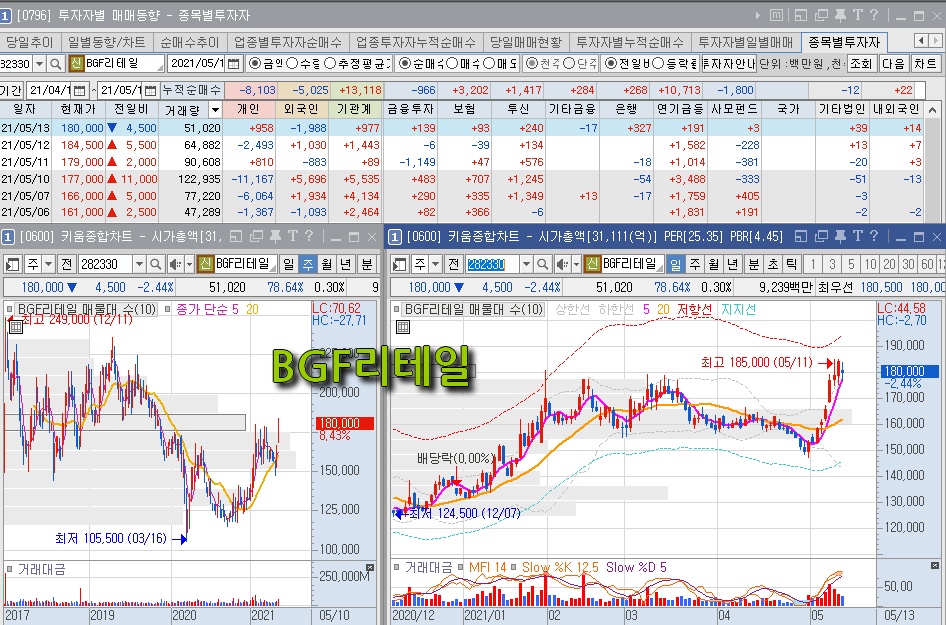Open the calendar for period end date 21/05/1
The height and width of the screenshot is (625, 946).
[x=151, y=90]
